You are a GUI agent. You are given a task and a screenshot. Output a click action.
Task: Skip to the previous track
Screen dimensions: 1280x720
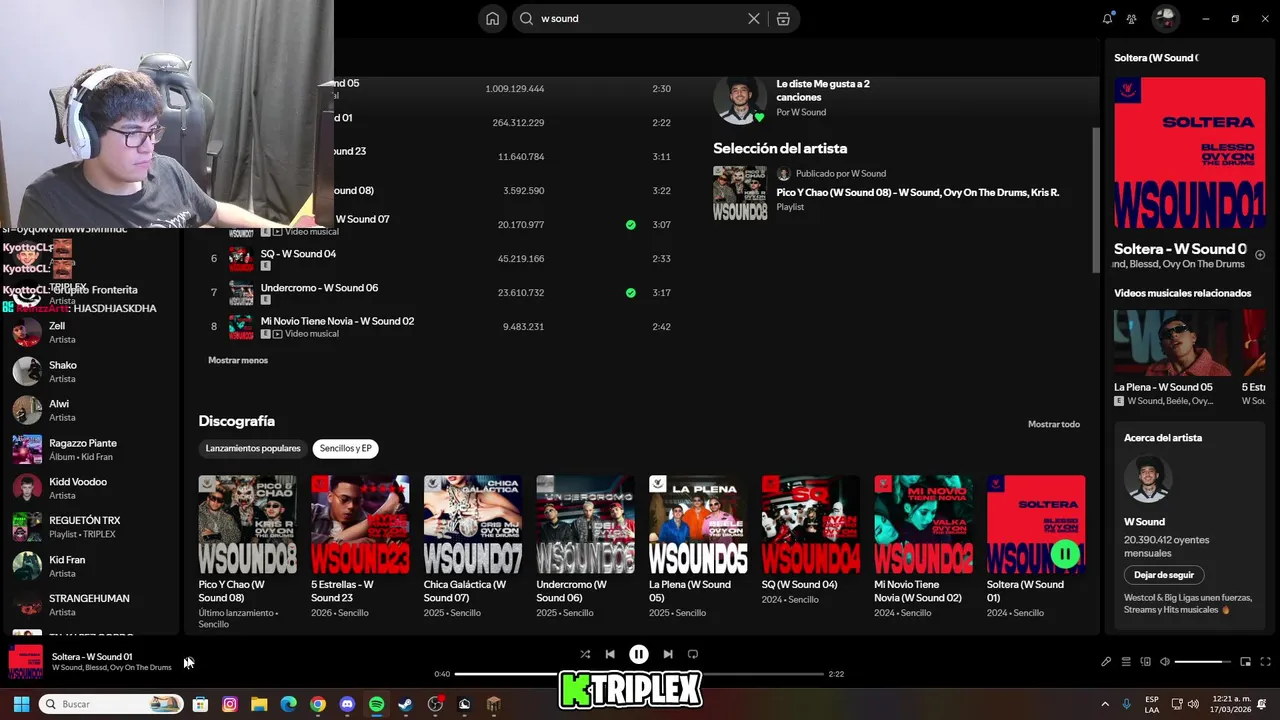click(610, 654)
